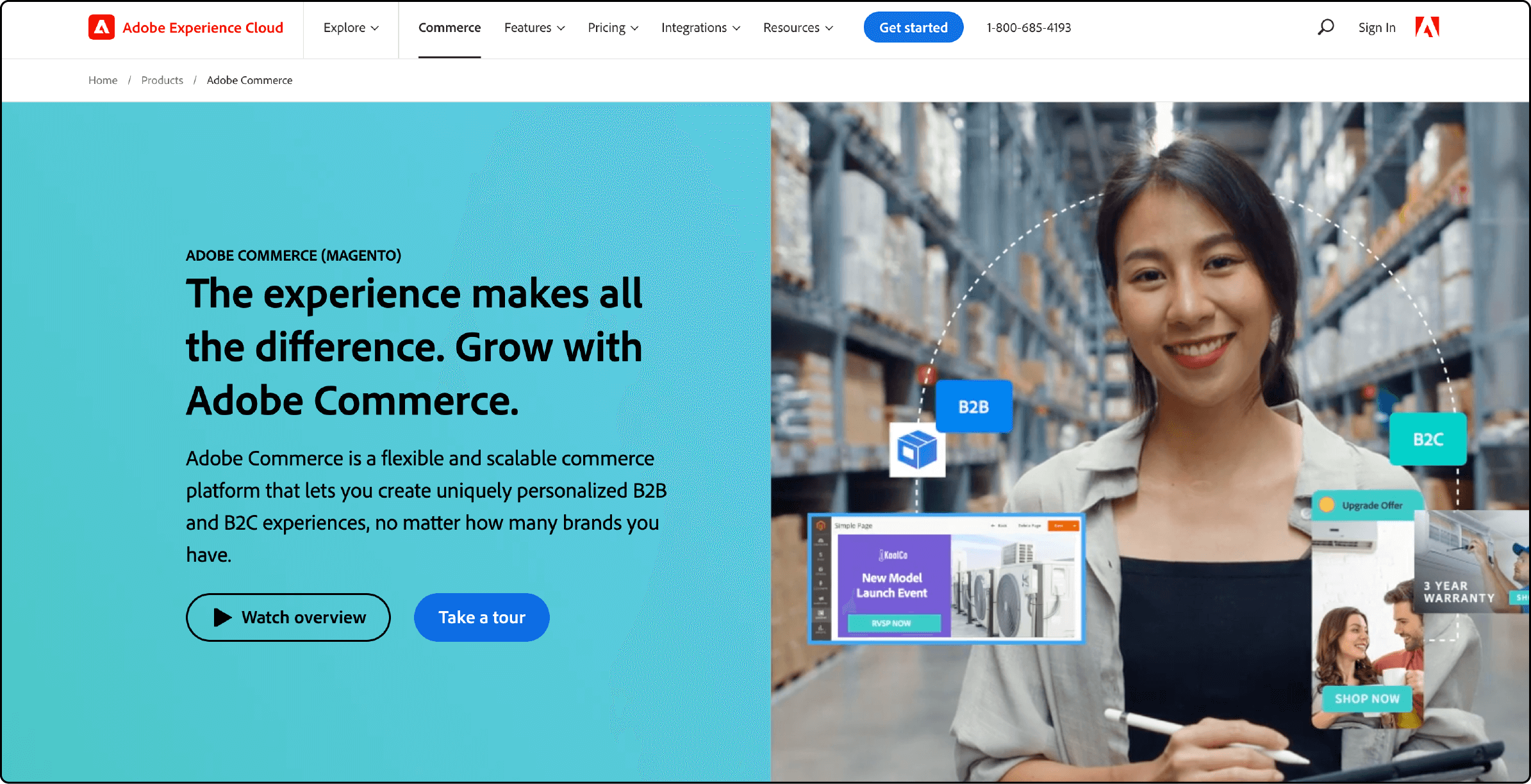
Task: Click the Sign In text link
Action: (1373, 27)
